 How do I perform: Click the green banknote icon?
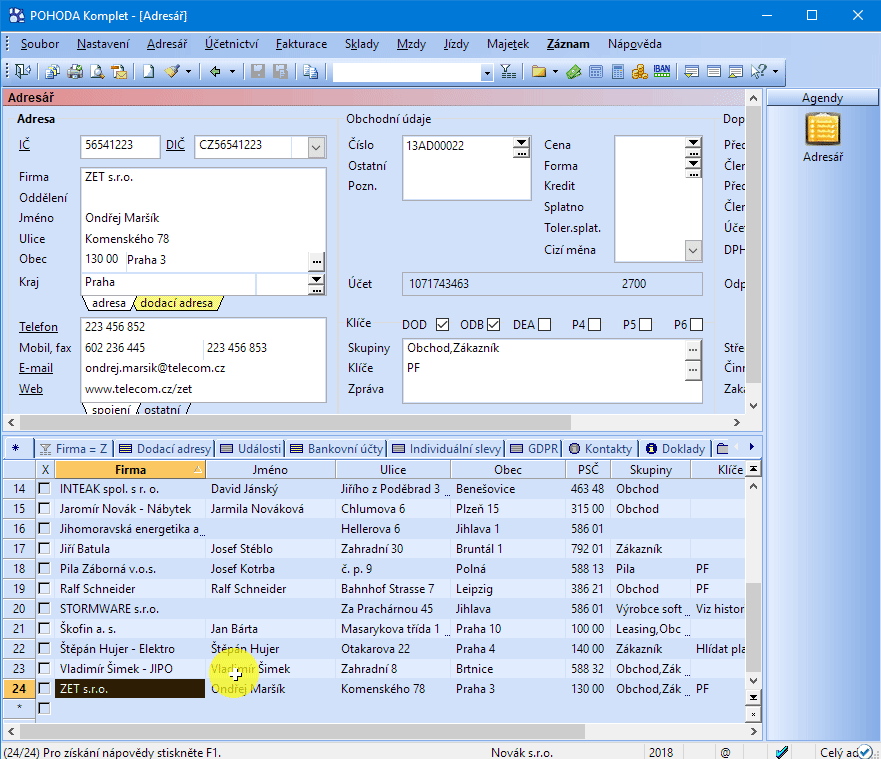tap(574, 71)
